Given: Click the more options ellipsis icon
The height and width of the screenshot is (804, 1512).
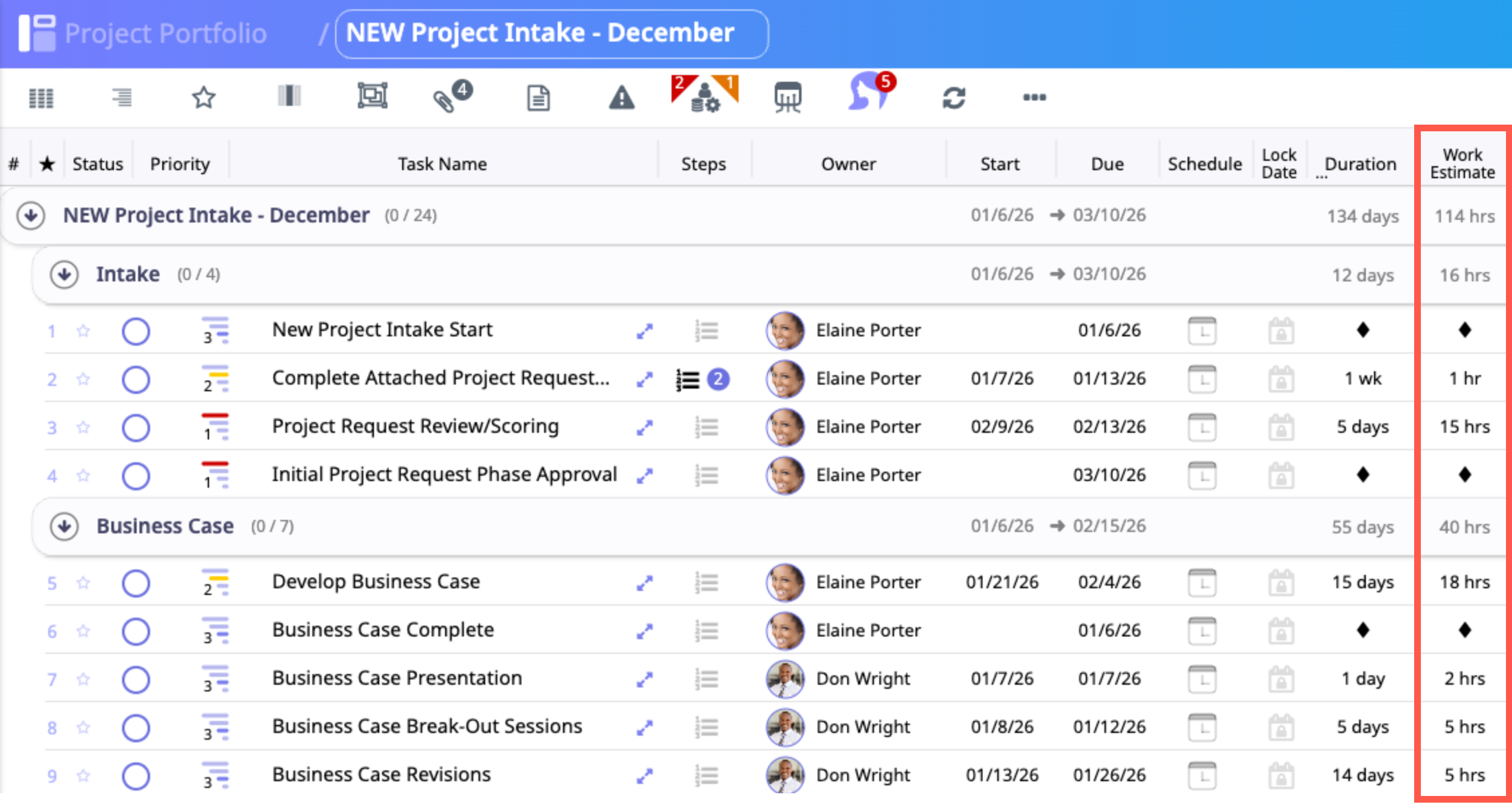Looking at the screenshot, I should (1034, 98).
